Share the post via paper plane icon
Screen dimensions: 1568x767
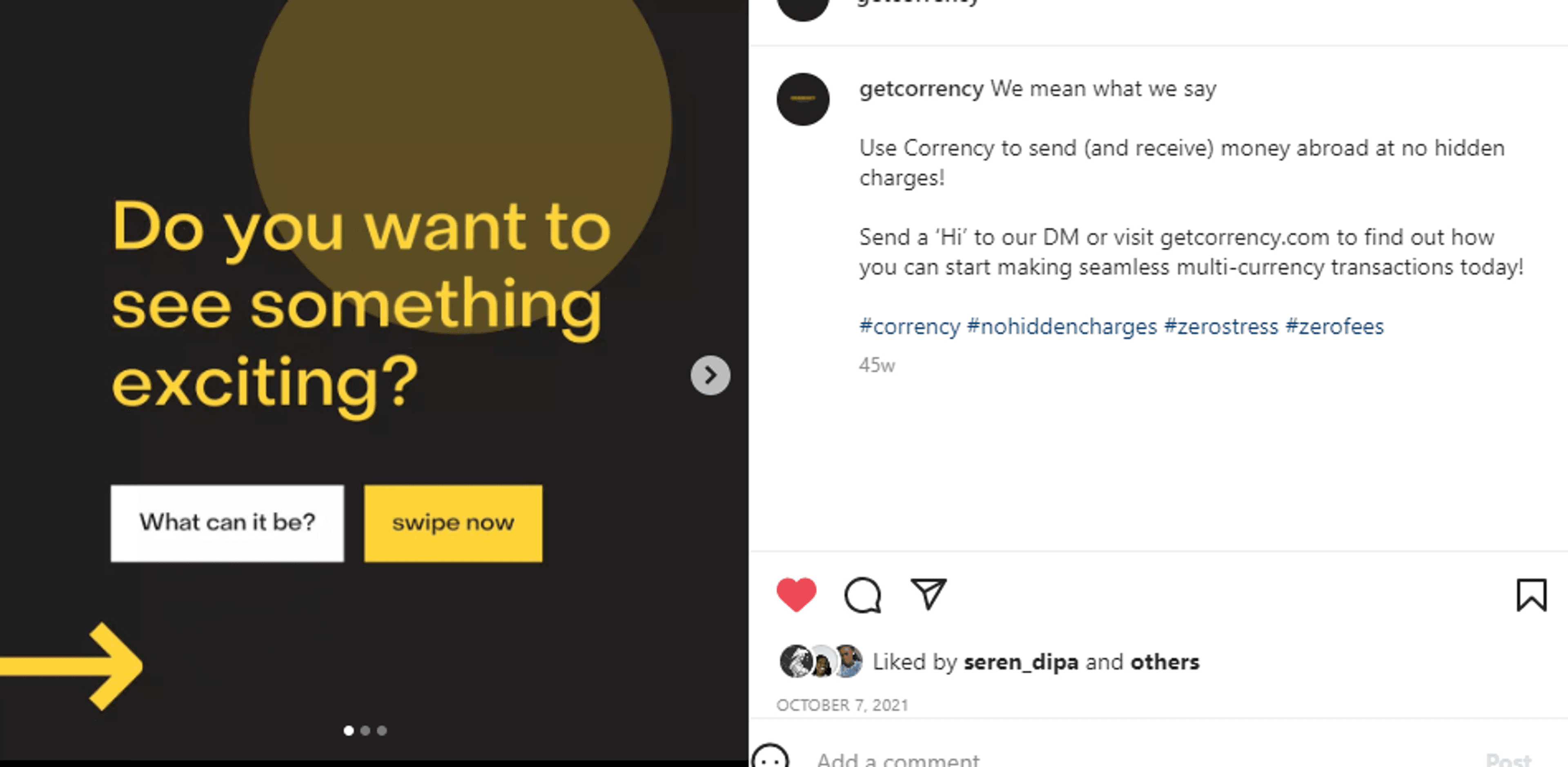928,593
